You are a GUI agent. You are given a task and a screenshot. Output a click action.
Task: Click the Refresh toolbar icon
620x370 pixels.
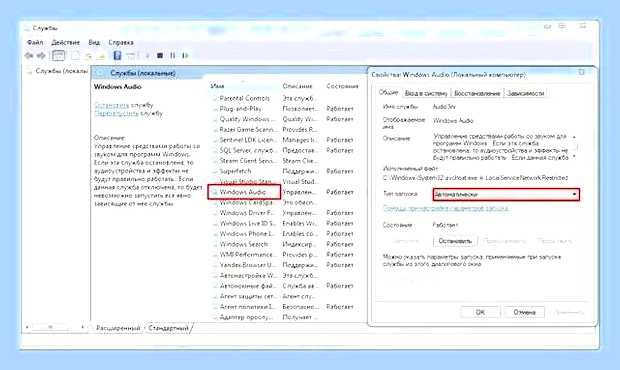89,56
